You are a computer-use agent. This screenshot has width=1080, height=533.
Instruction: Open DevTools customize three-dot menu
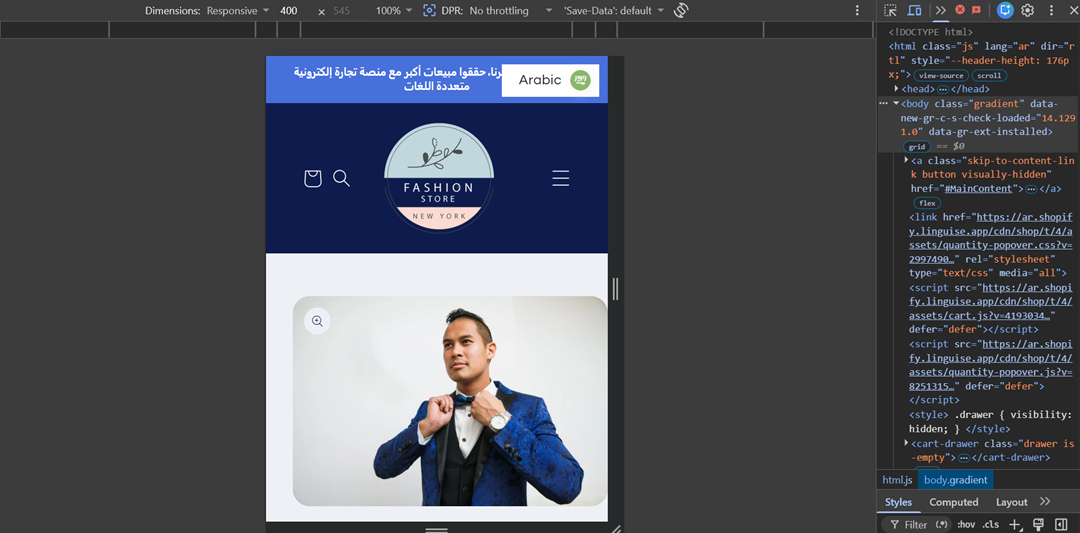coord(1051,10)
